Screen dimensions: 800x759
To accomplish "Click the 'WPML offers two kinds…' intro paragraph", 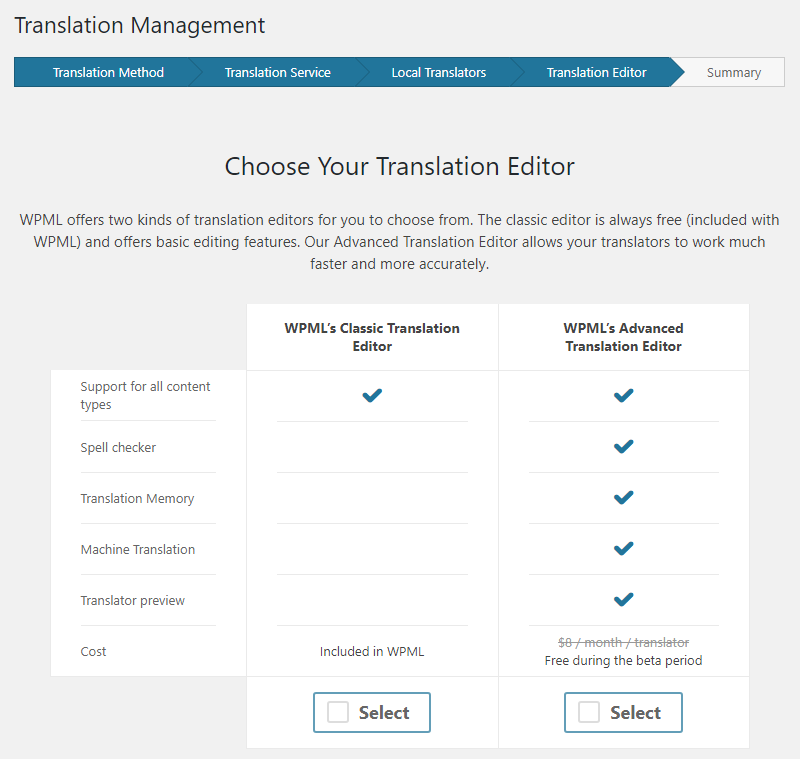I will coord(399,242).
